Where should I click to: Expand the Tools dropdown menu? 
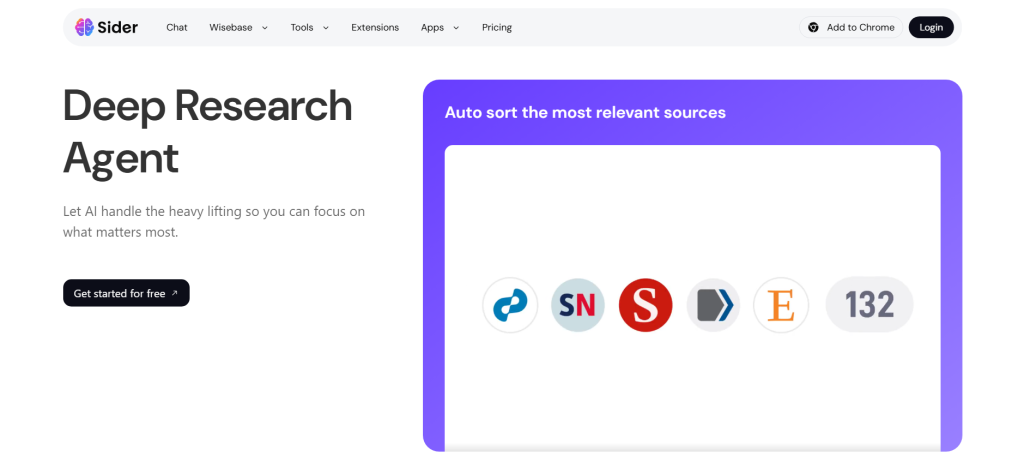click(310, 27)
